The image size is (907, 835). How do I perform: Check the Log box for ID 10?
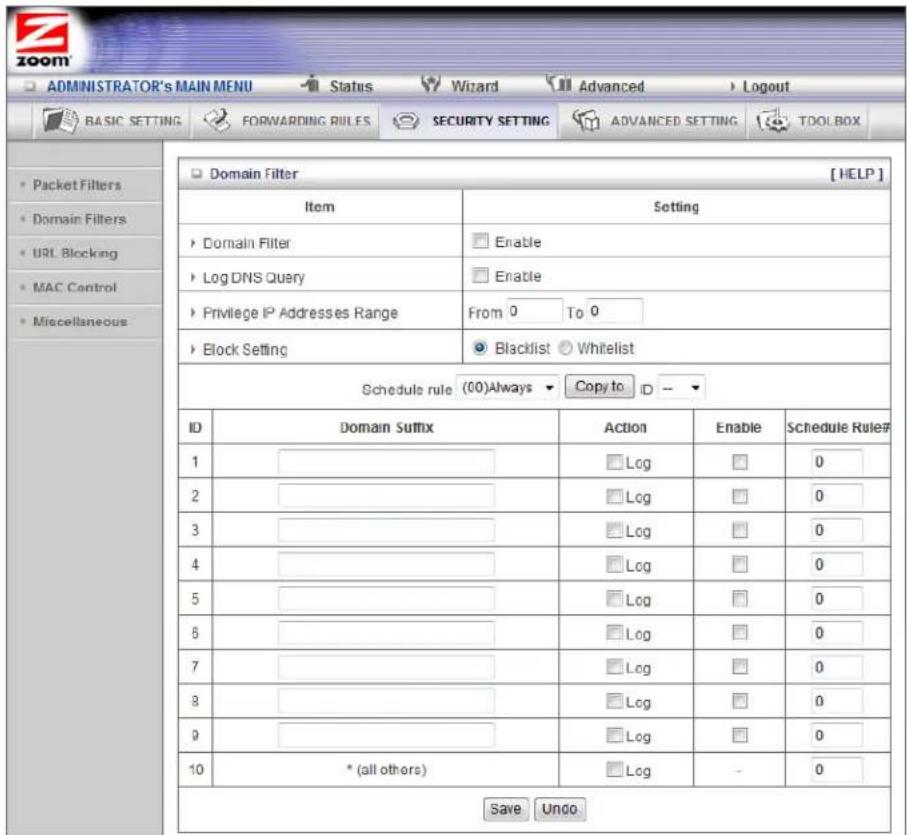point(614,769)
